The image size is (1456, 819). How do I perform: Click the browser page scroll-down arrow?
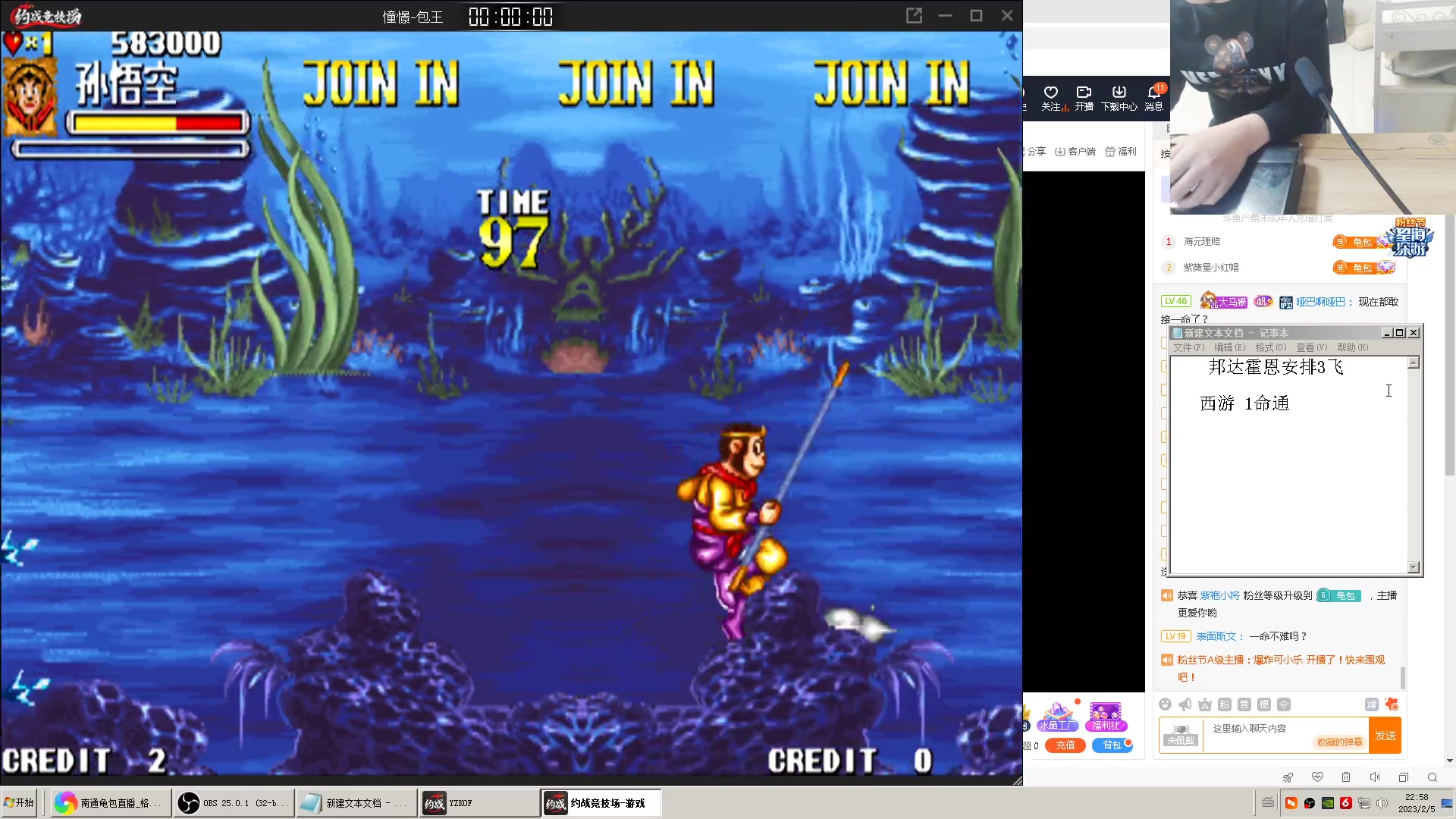[x=1450, y=761]
